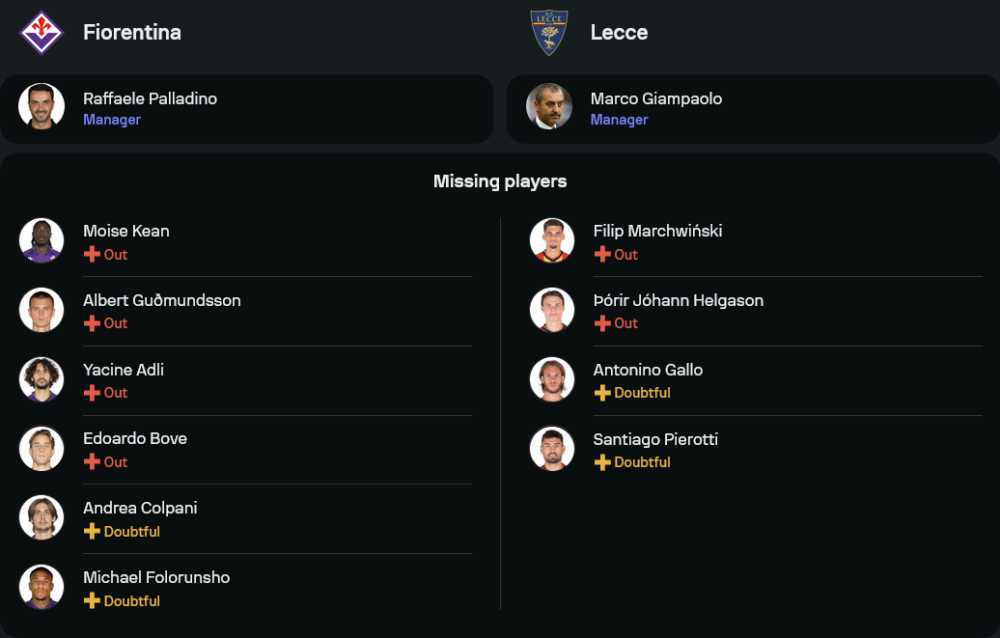Click the Lecce club crest icon
This screenshot has height=638, width=1000.
[x=549, y=33]
